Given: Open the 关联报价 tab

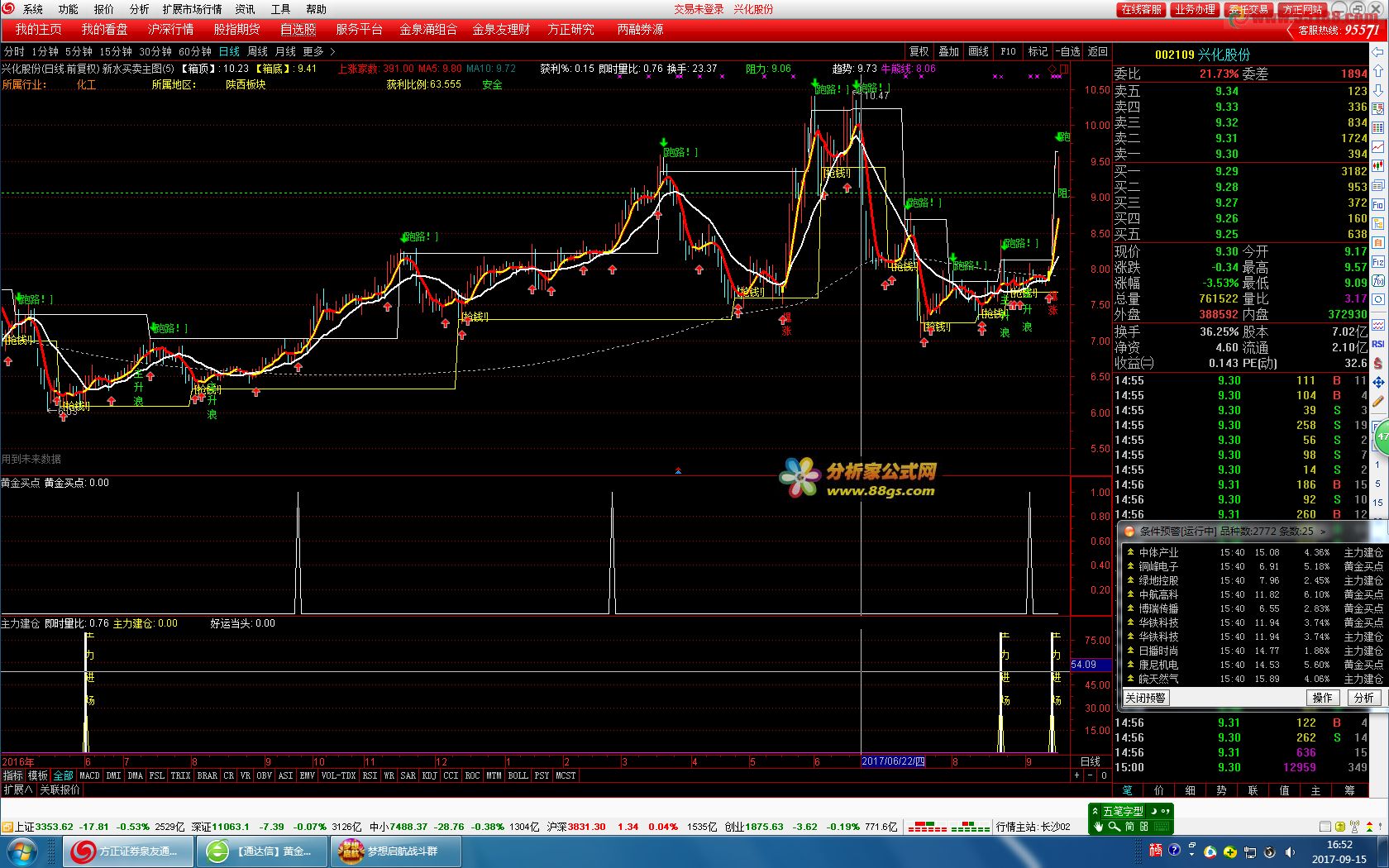Looking at the screenshot, I should (60, 789).
